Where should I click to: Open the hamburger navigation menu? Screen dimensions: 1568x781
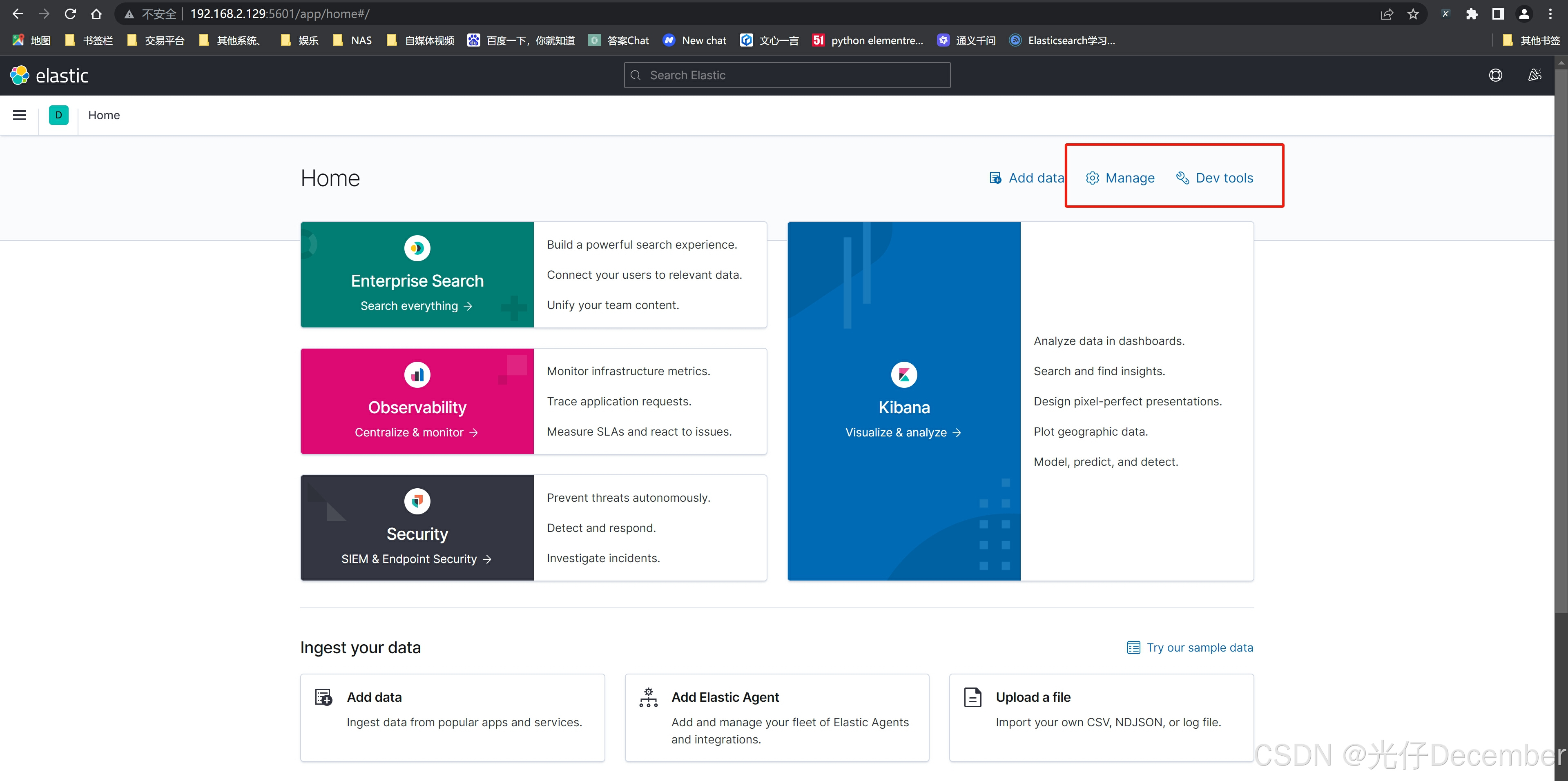20,115
